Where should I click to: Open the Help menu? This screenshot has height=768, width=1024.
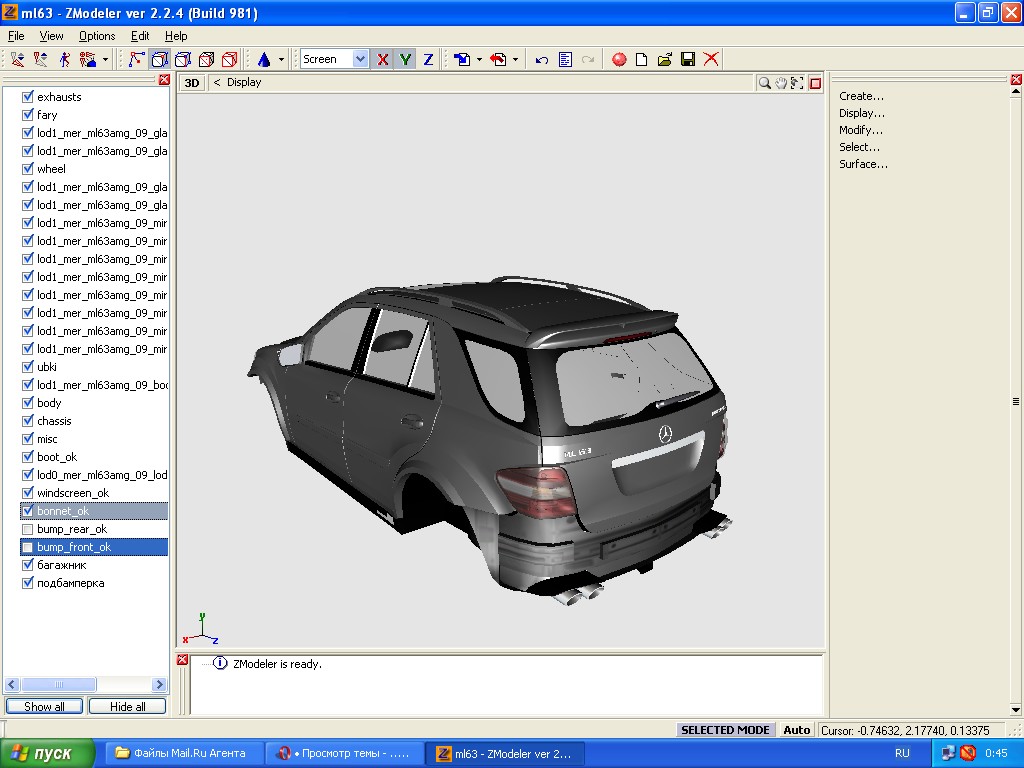click(x=176, y=36)
